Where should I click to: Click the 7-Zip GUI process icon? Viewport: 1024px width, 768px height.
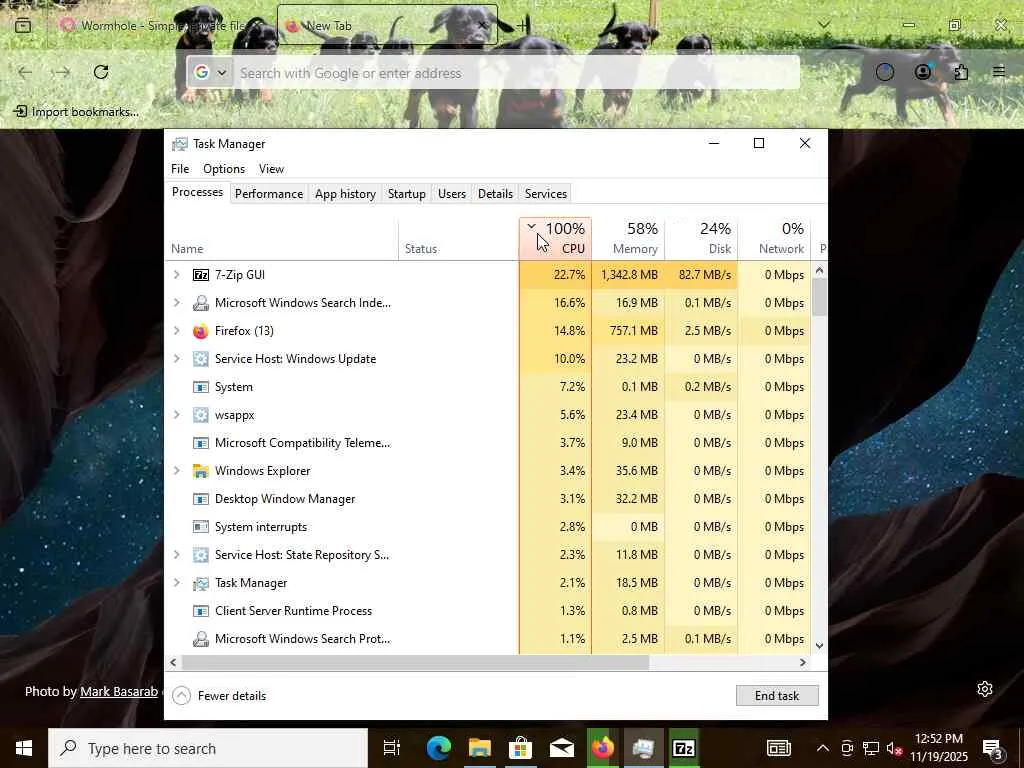(x=200, y=275)
